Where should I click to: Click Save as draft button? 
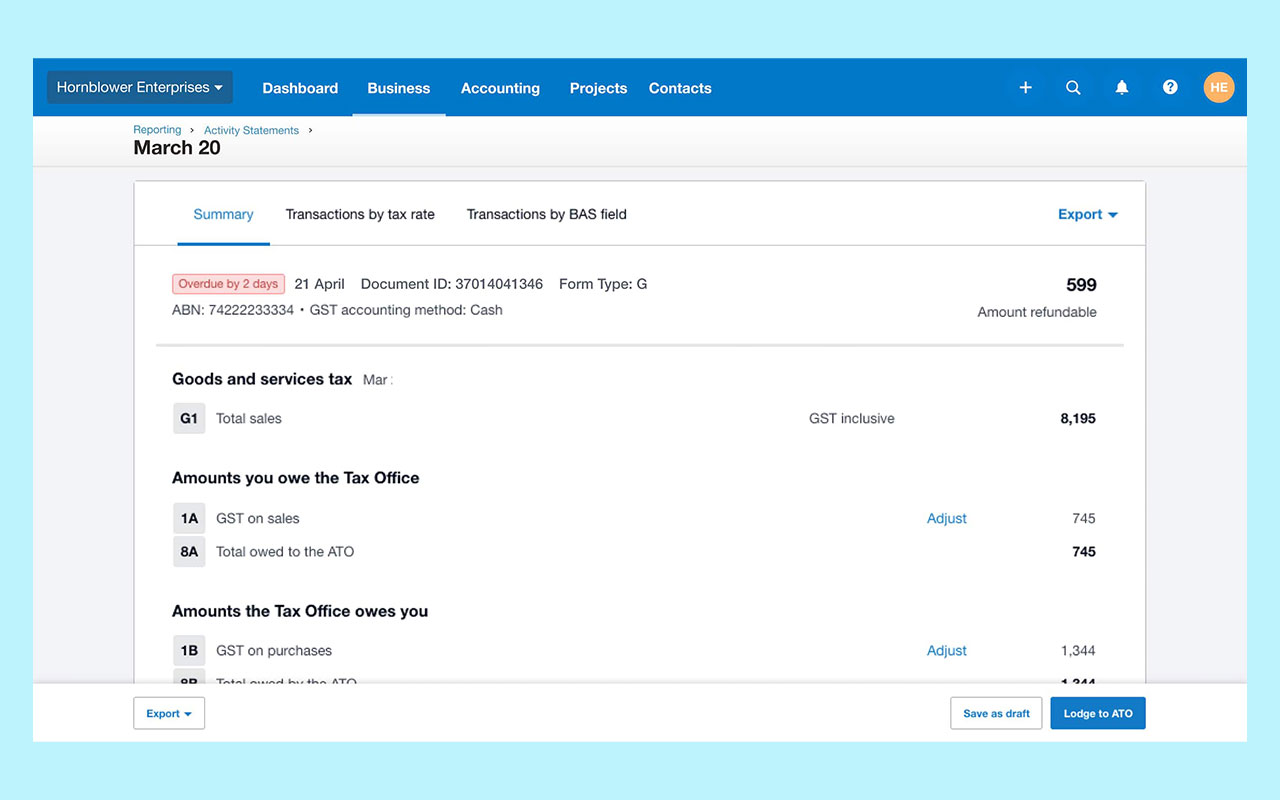coord(996,713)
